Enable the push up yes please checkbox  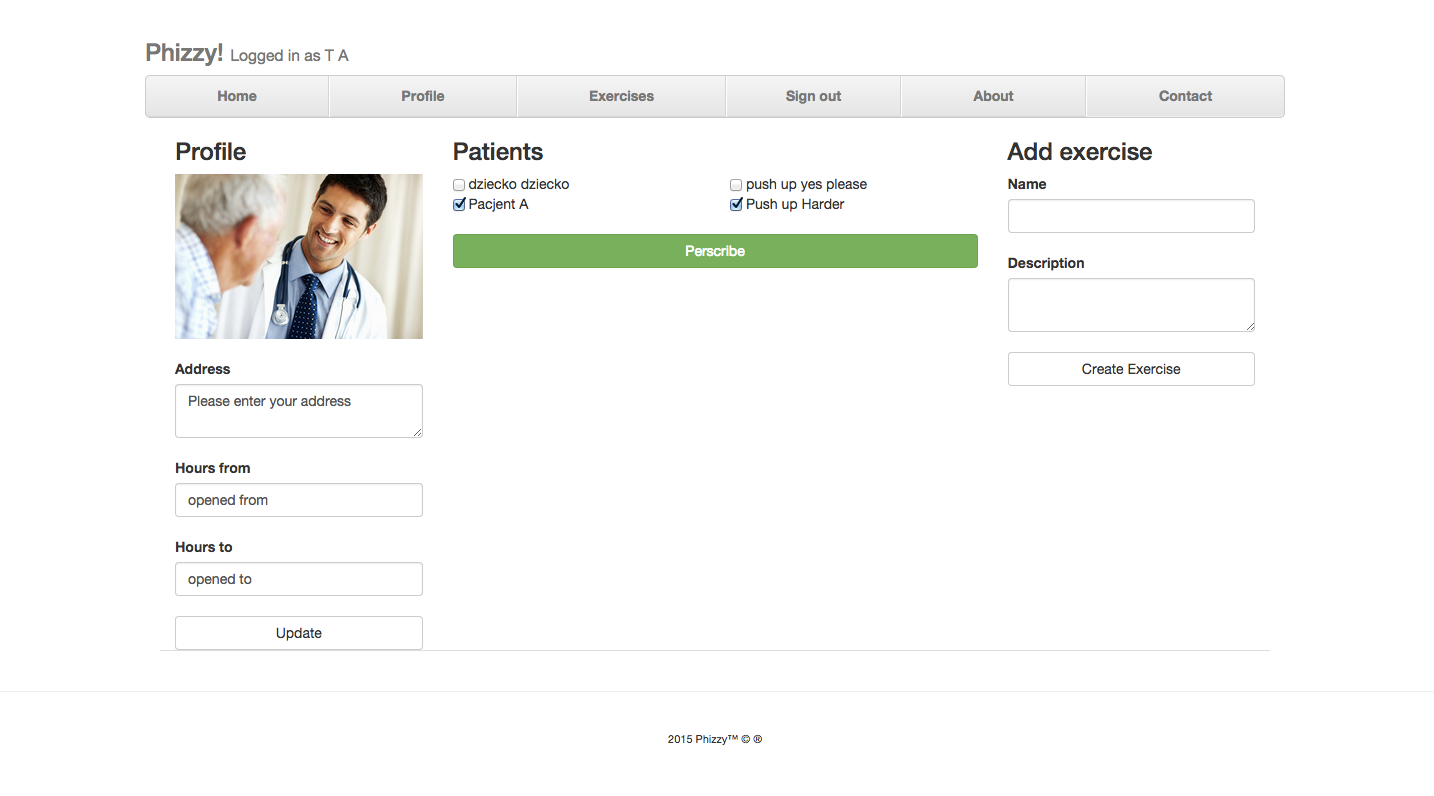click(736, 185)
